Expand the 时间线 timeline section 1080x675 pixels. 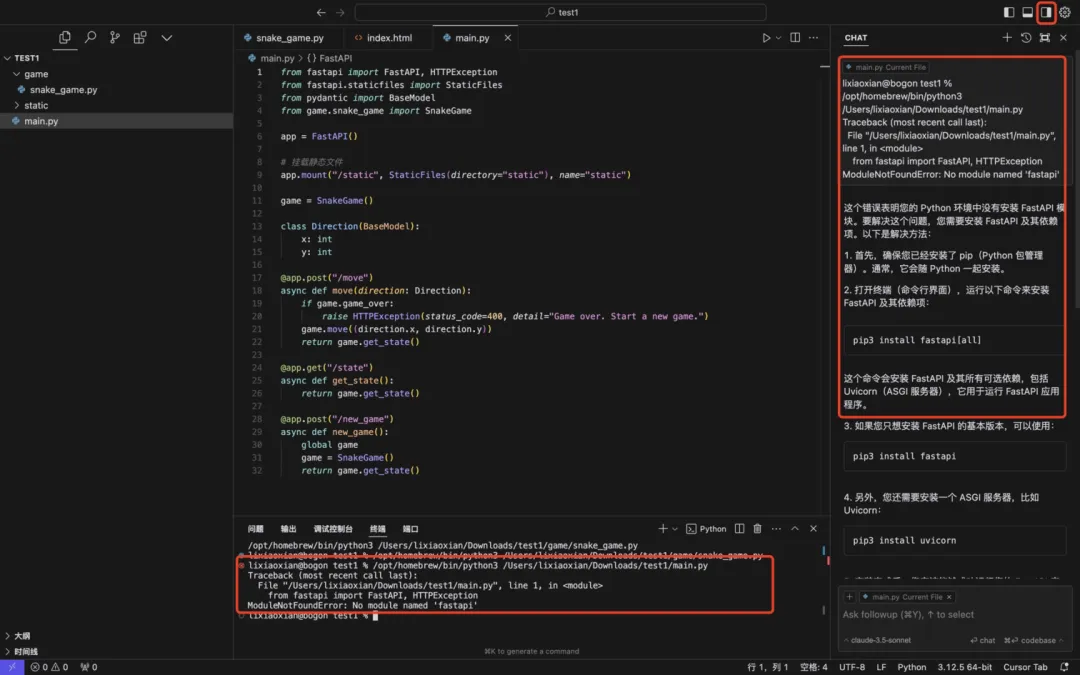click(25, 652)
